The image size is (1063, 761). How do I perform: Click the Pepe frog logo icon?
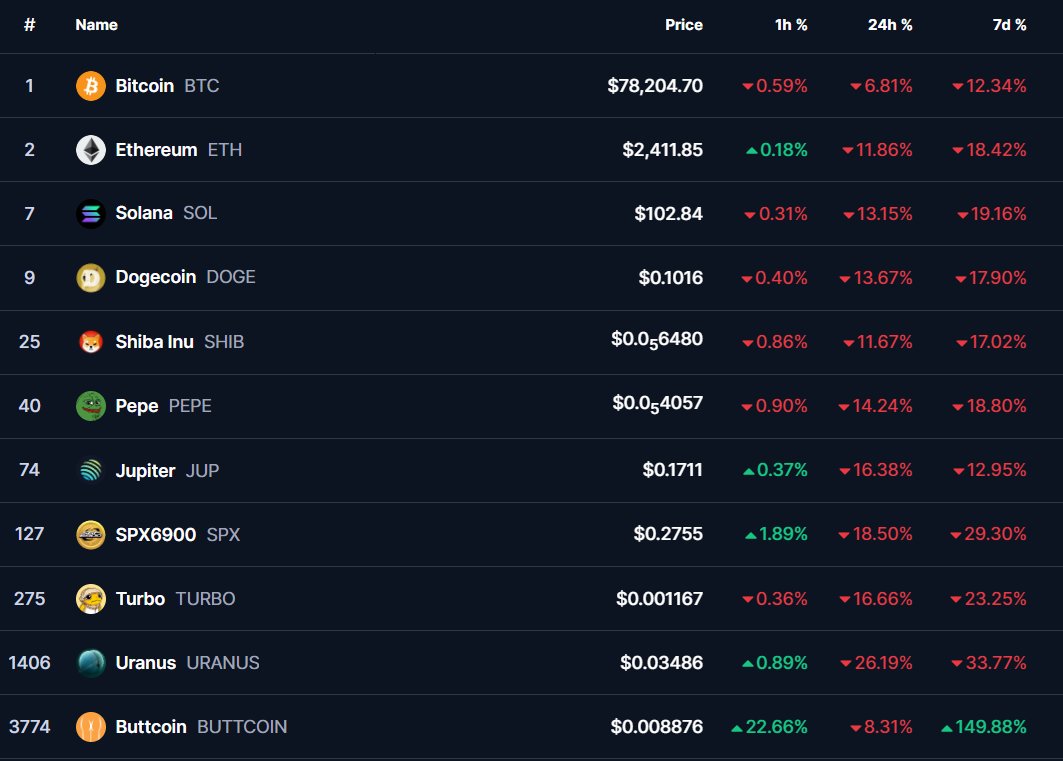click(x=91, y=406)
